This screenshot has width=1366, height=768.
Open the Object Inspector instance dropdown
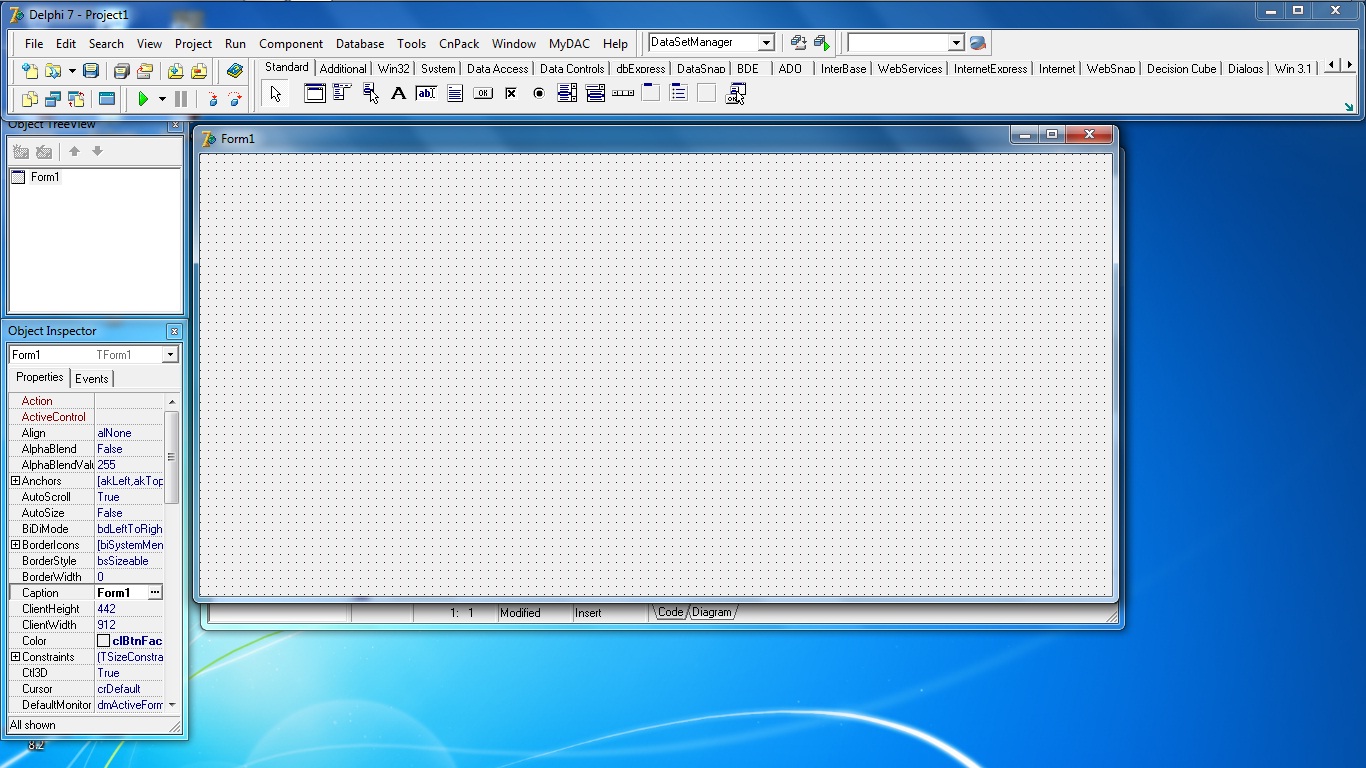click(x=170, y=355)
